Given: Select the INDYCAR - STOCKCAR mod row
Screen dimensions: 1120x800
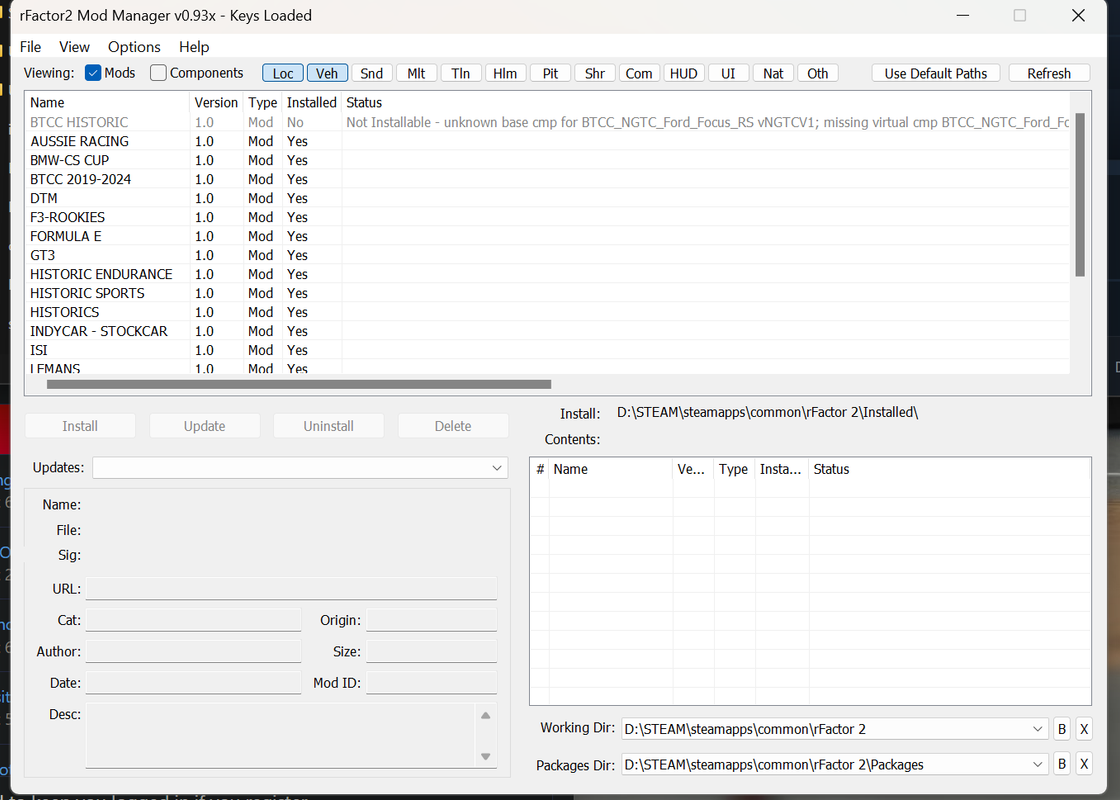Looking at the screenshot, I should pos(548,331).
